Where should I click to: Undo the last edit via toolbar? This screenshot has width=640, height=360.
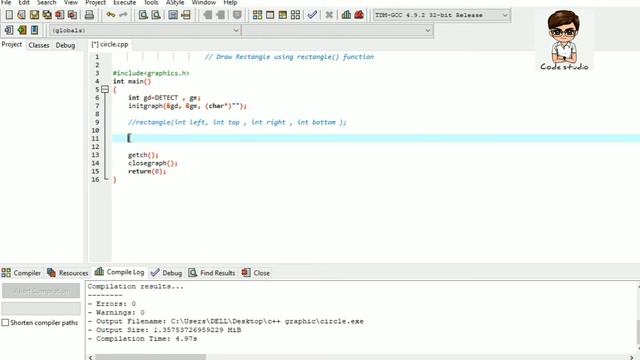111,15
